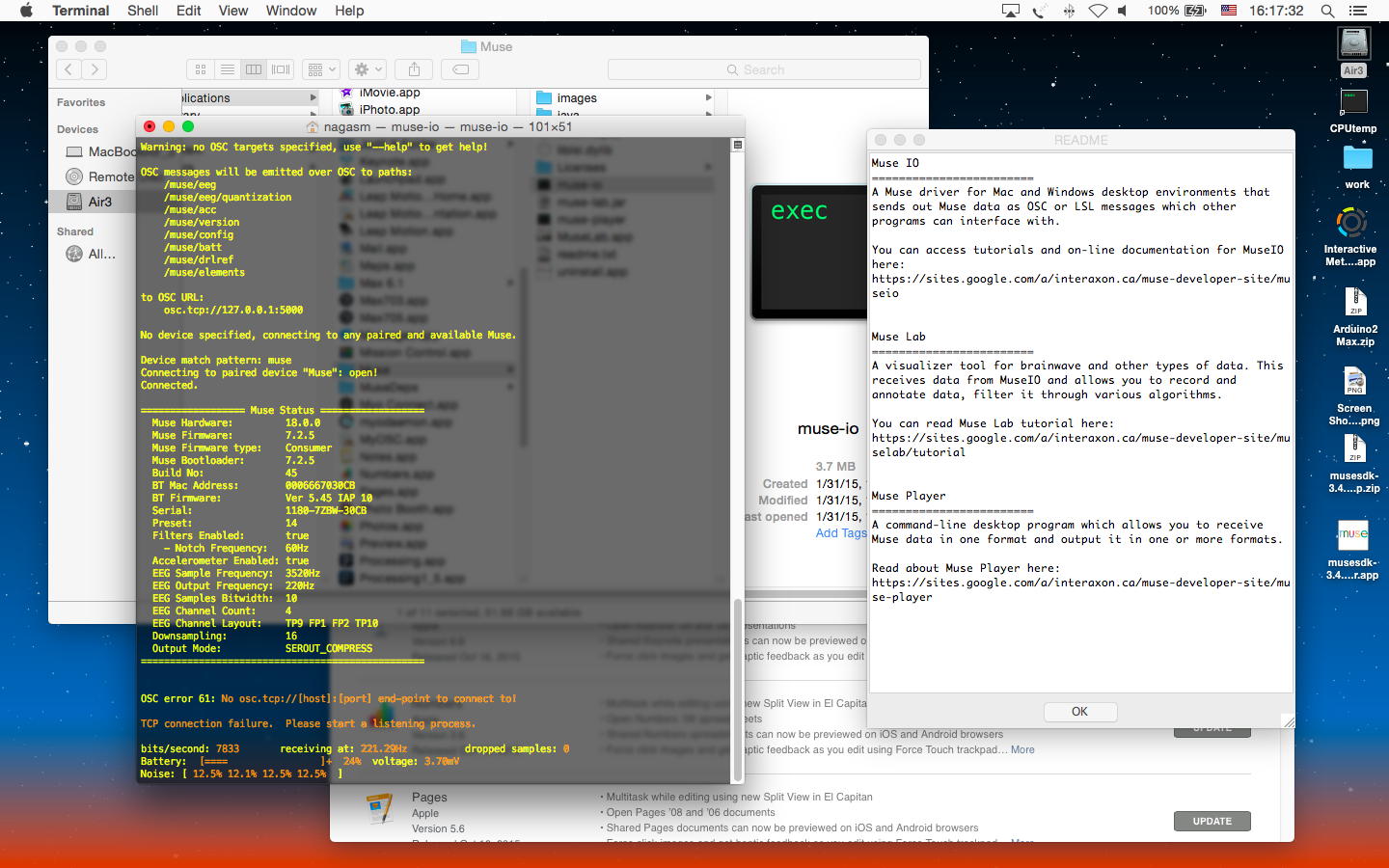1389x868 pixels.
Task: Click the UPDATE button for Pages
Action: click(1212, 821)
